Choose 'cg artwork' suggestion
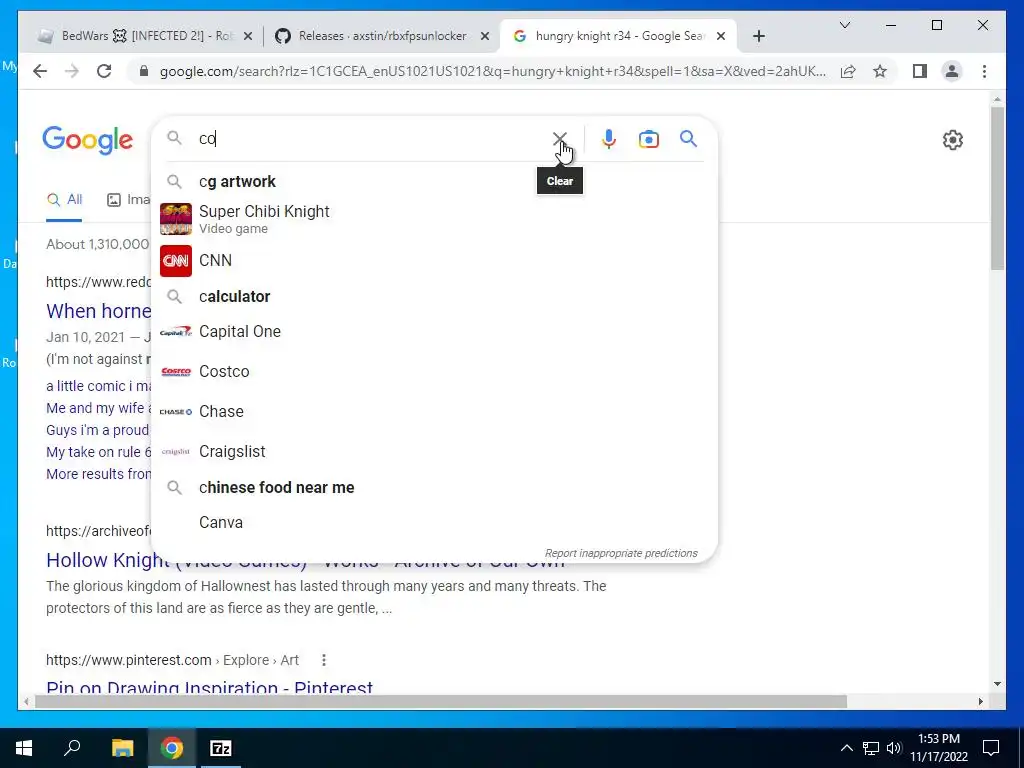 (434, 182)
